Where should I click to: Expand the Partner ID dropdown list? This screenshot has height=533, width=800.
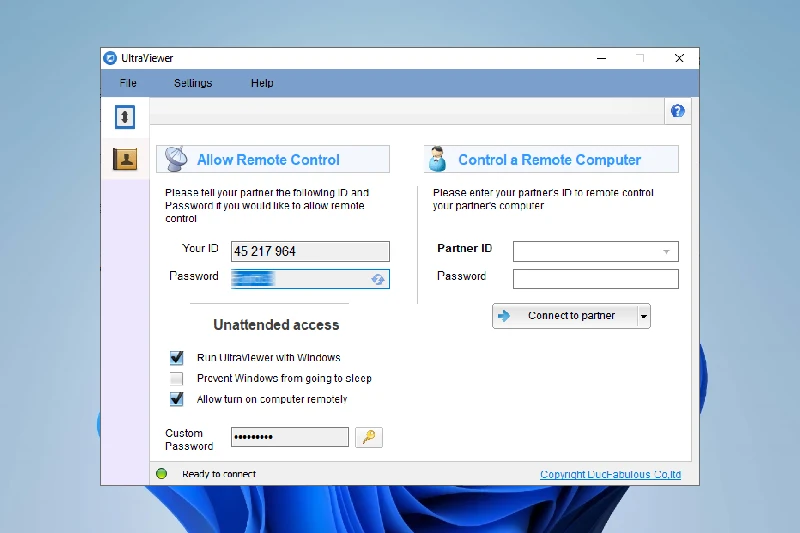666,252
